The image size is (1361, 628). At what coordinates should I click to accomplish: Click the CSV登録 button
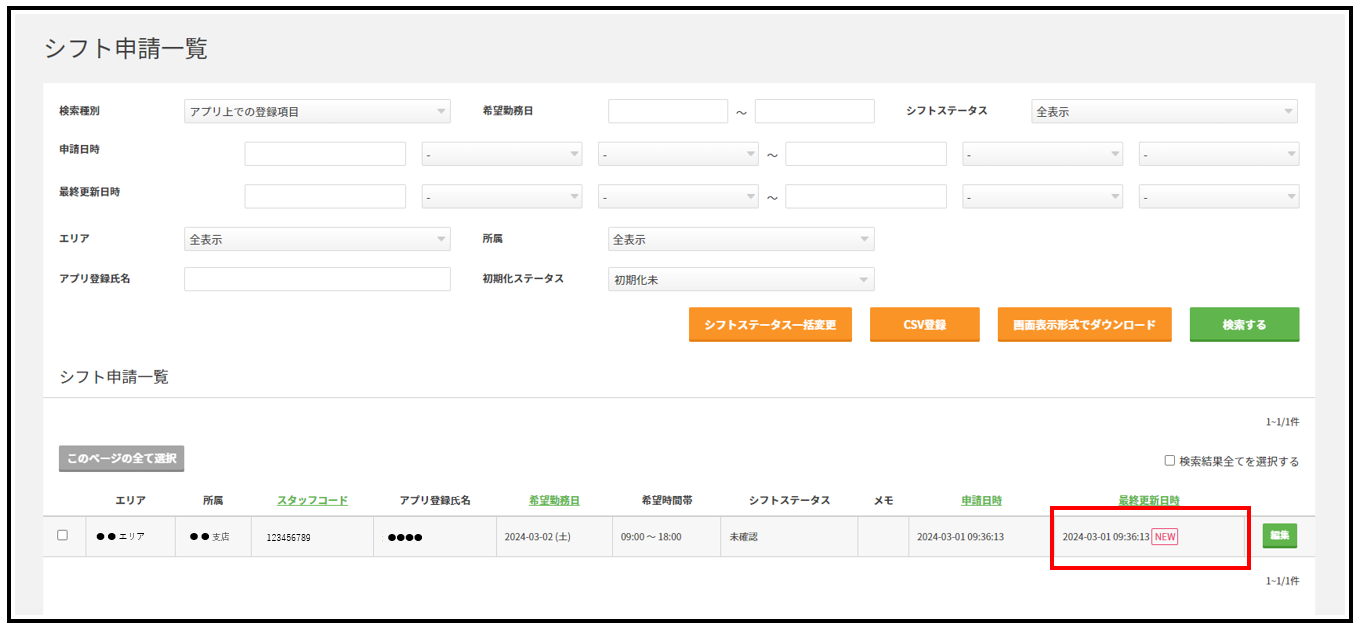[924, 324]
